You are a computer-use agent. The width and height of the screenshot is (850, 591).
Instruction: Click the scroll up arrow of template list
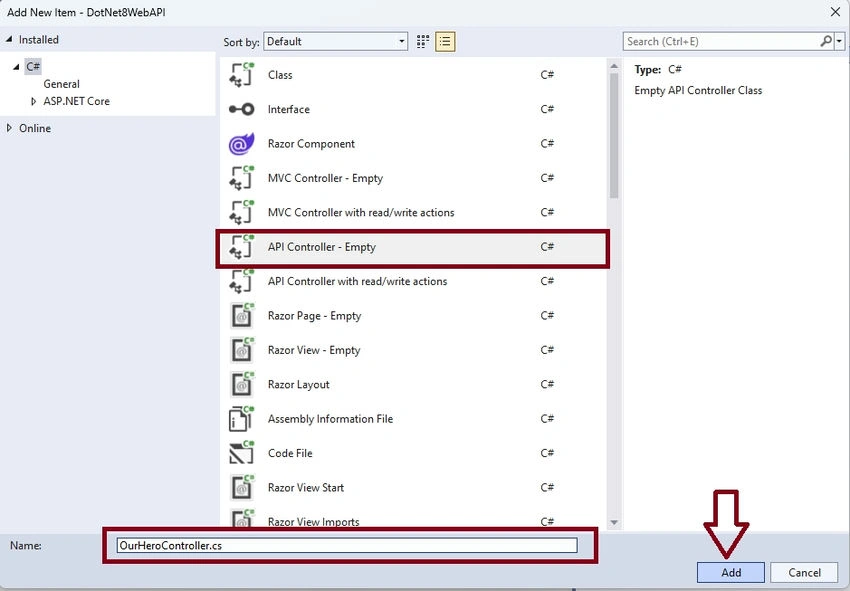(x=614, y=66)
